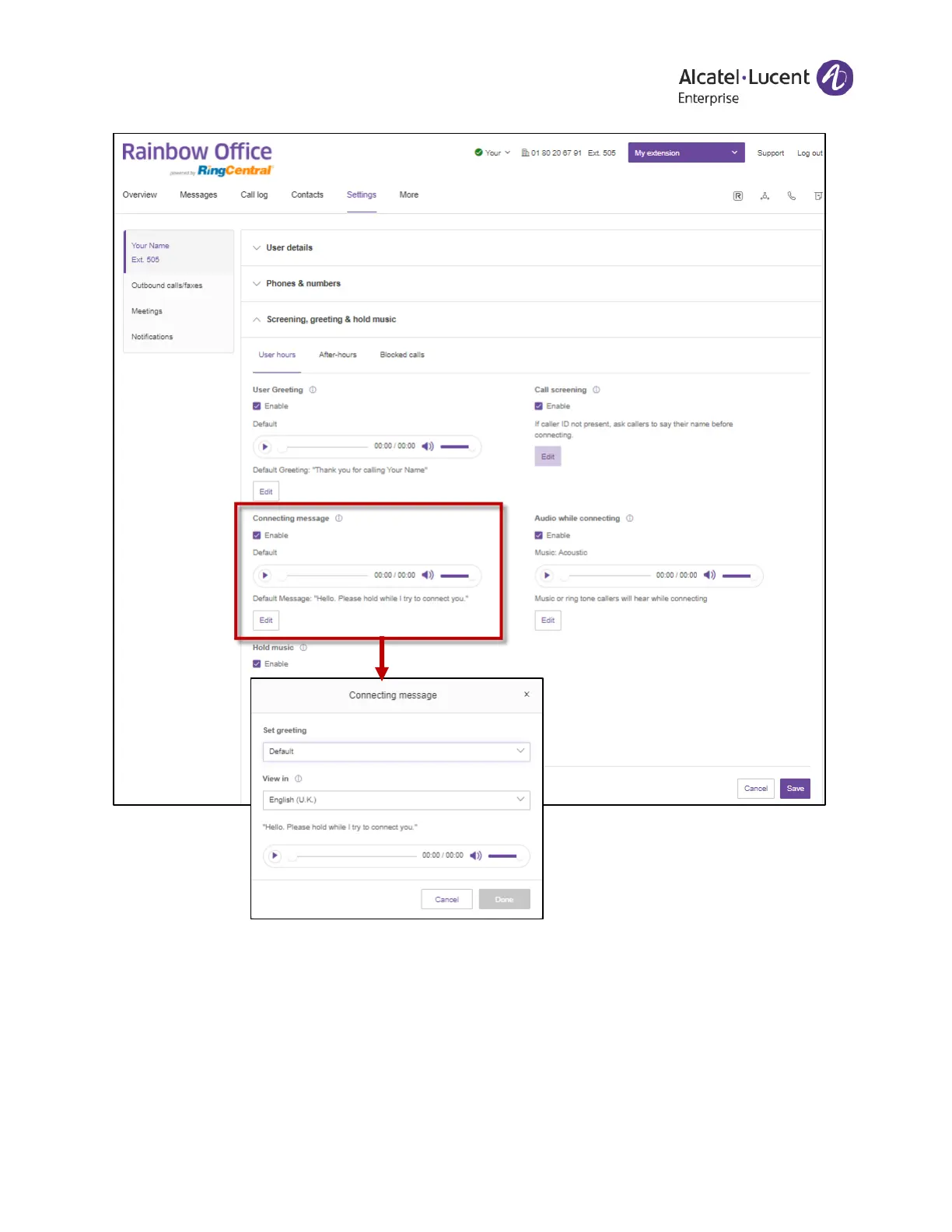Click the company building icon beside number
Viewport: 952px width, 1232px height.
point(525,152)
